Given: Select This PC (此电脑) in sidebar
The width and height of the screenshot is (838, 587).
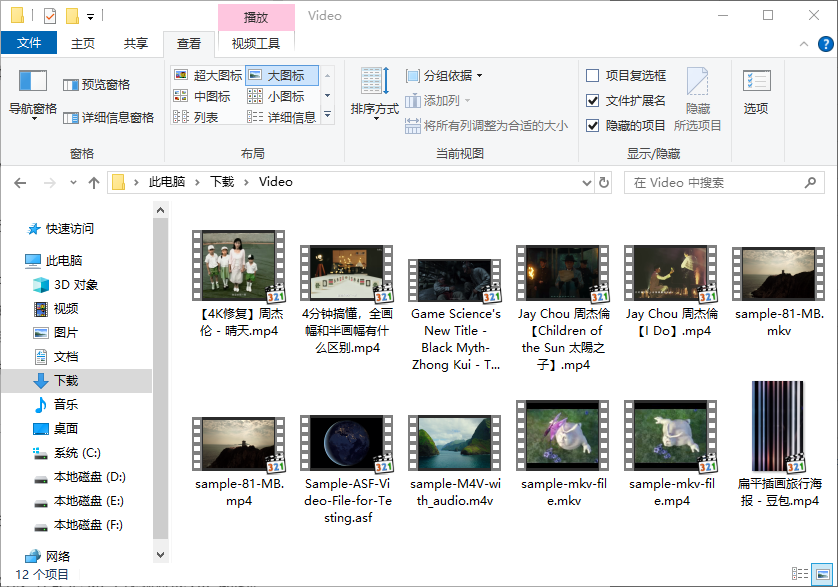Looking at the screenshot, I should click(x=64, y=261).
